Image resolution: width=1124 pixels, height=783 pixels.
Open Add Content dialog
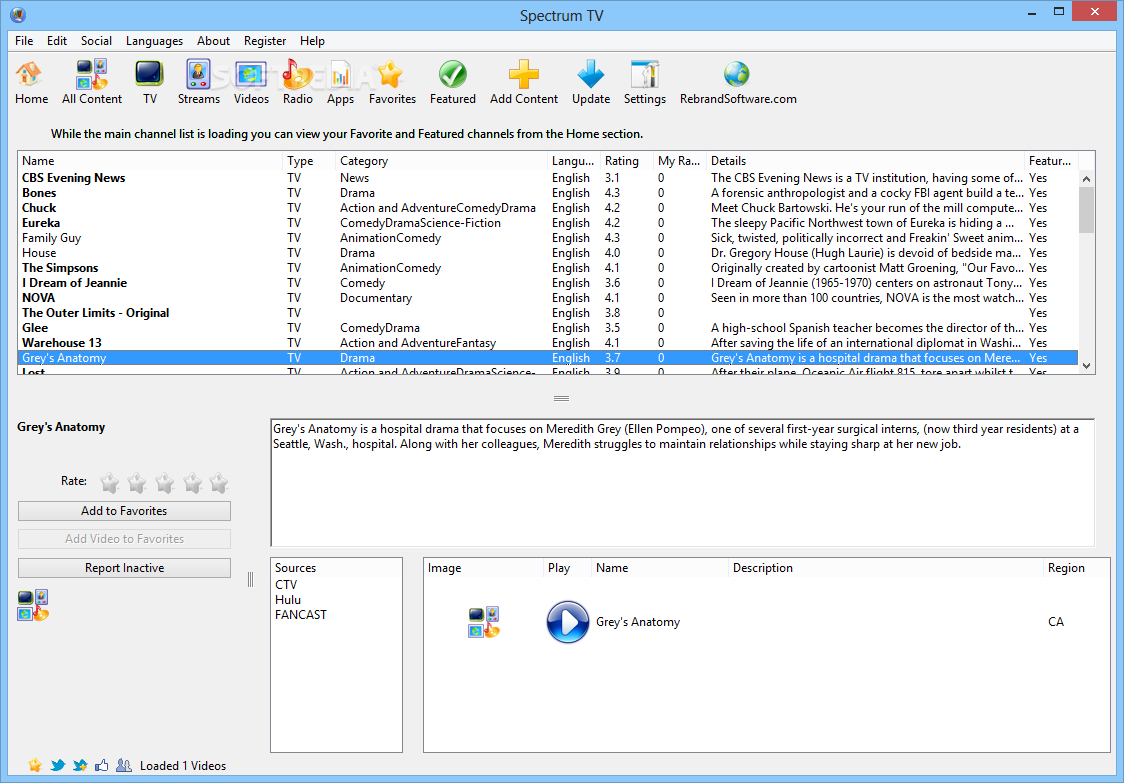[523, 82]
